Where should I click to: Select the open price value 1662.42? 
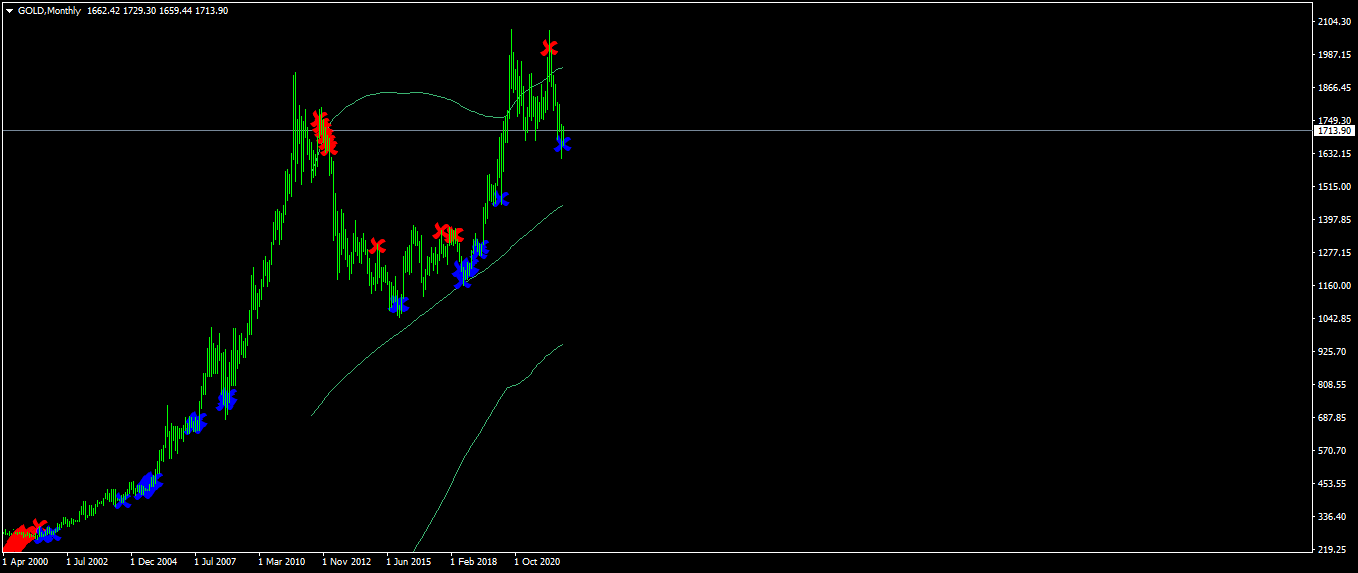(x=106, y=10)
